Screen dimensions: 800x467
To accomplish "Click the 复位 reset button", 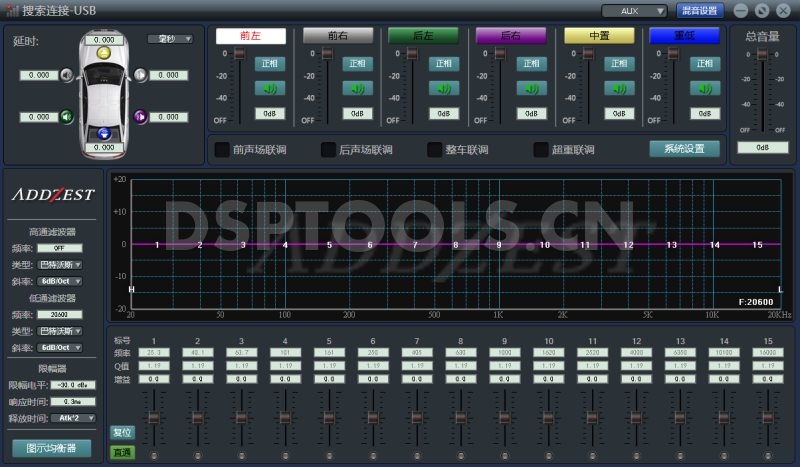I will tap(122, 433).
